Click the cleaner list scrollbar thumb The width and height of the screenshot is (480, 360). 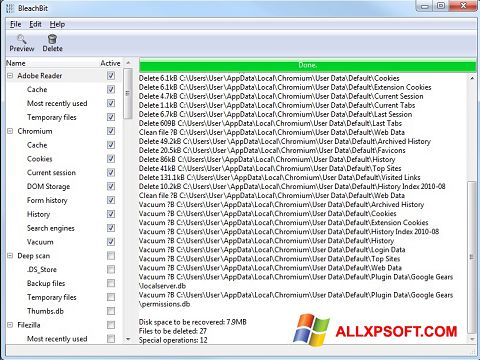coord(128,93)
